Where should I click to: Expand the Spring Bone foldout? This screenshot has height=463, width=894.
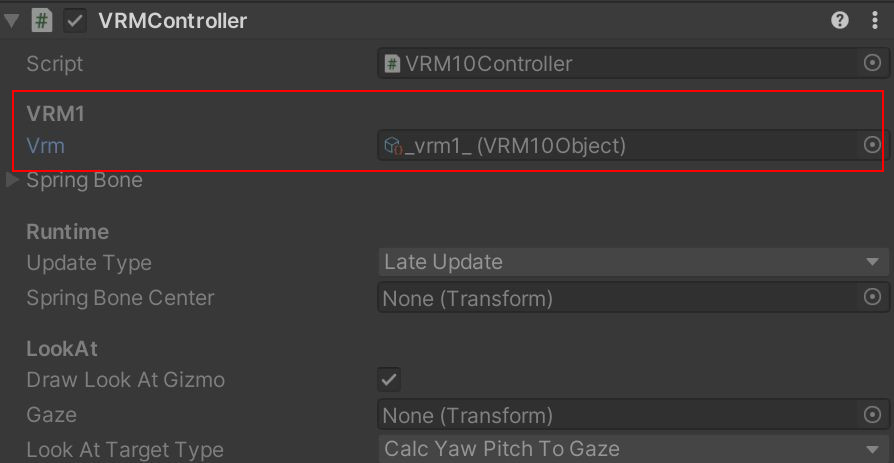(x=12, y=180)
